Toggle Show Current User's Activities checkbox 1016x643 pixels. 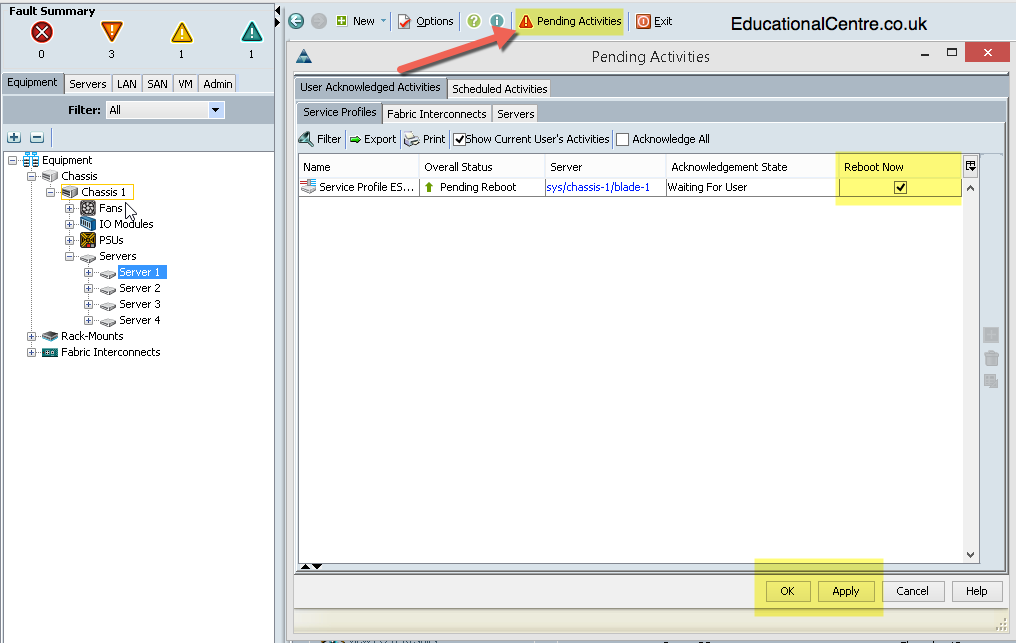pyautogui.click(x=459, y=139)
